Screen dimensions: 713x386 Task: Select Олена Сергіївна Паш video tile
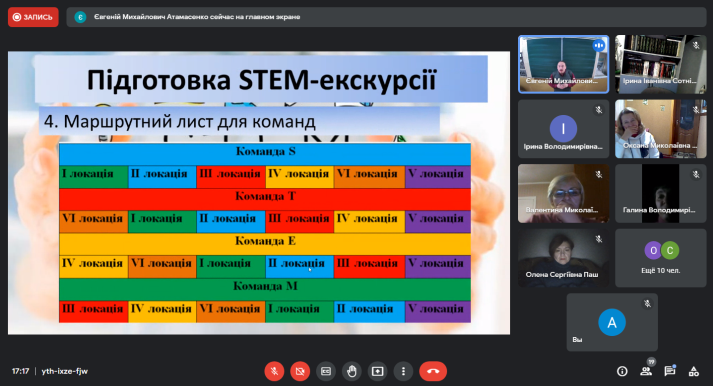pos(563,258)
